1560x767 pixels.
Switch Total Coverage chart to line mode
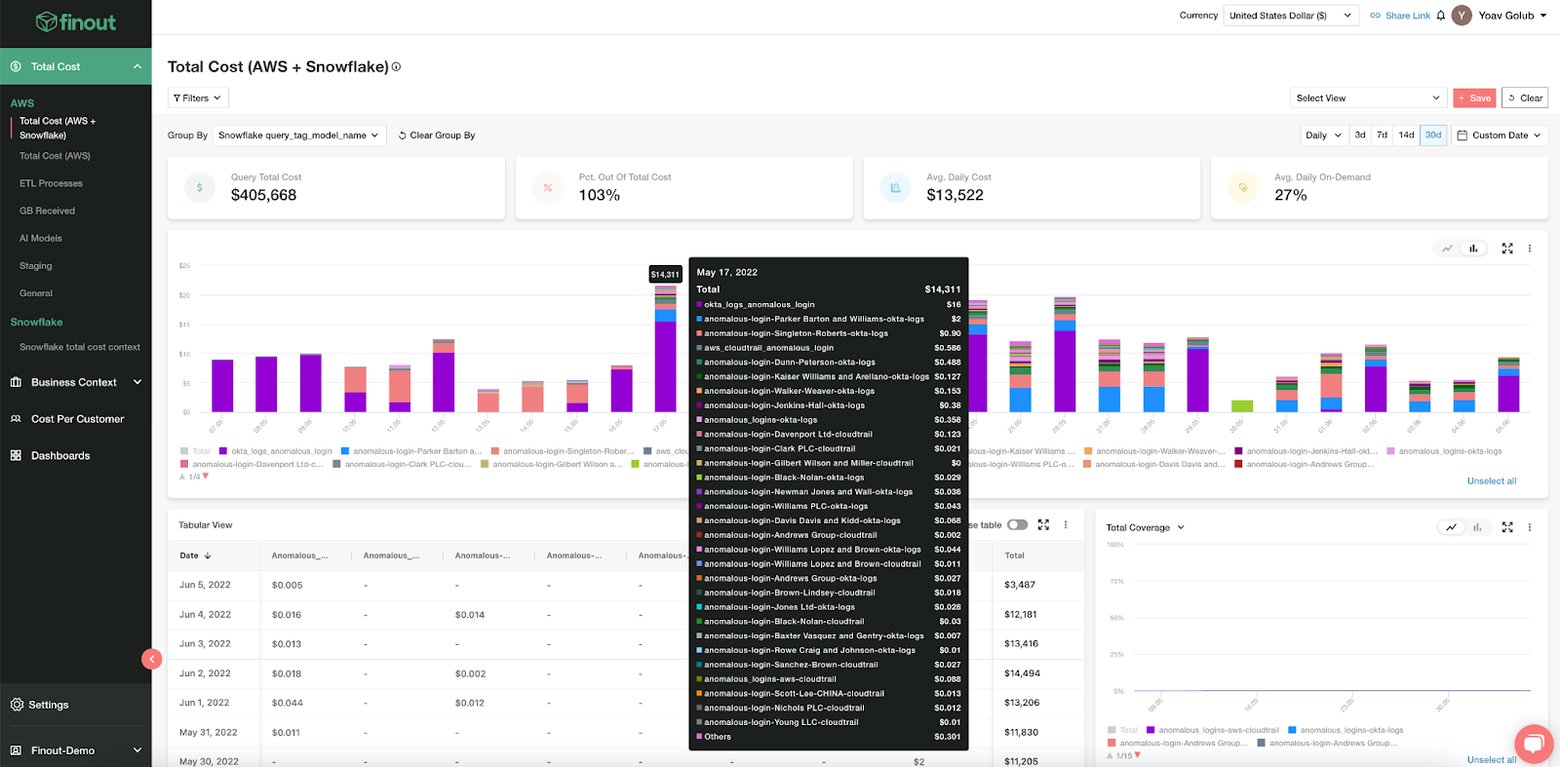coord(1451,527)
